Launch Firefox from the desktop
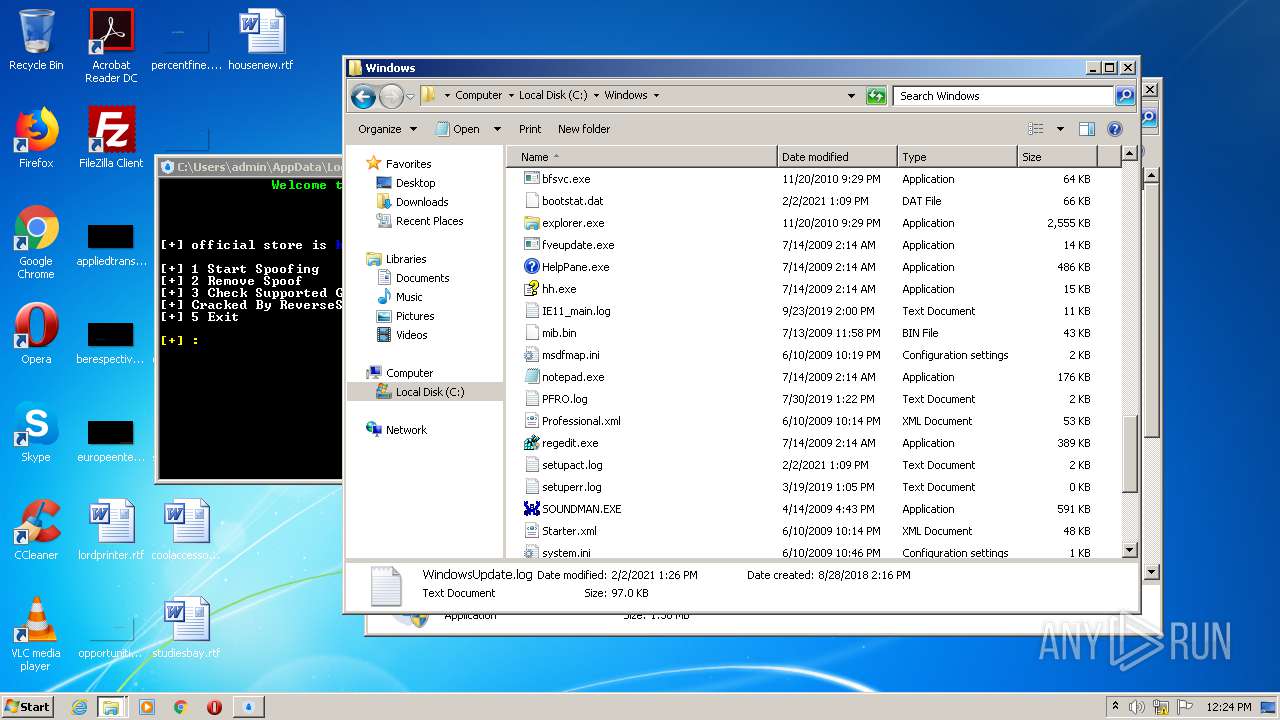The height and width of the screenshot is (720, 1280). (x=36, y=139)
